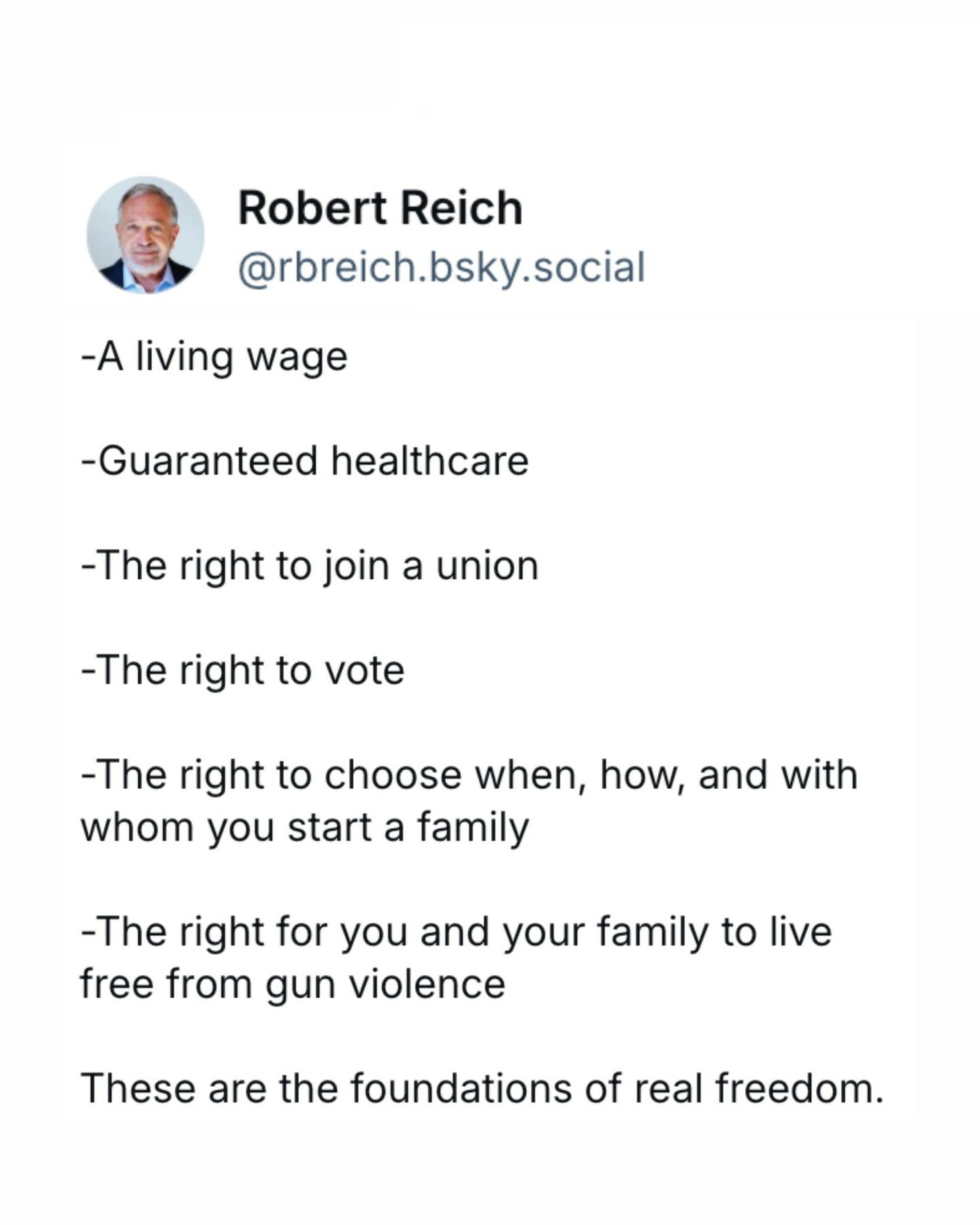Click the word "healthcare" in the post
The height and width of the screenshot is (1225, 980).
(429, 461)
